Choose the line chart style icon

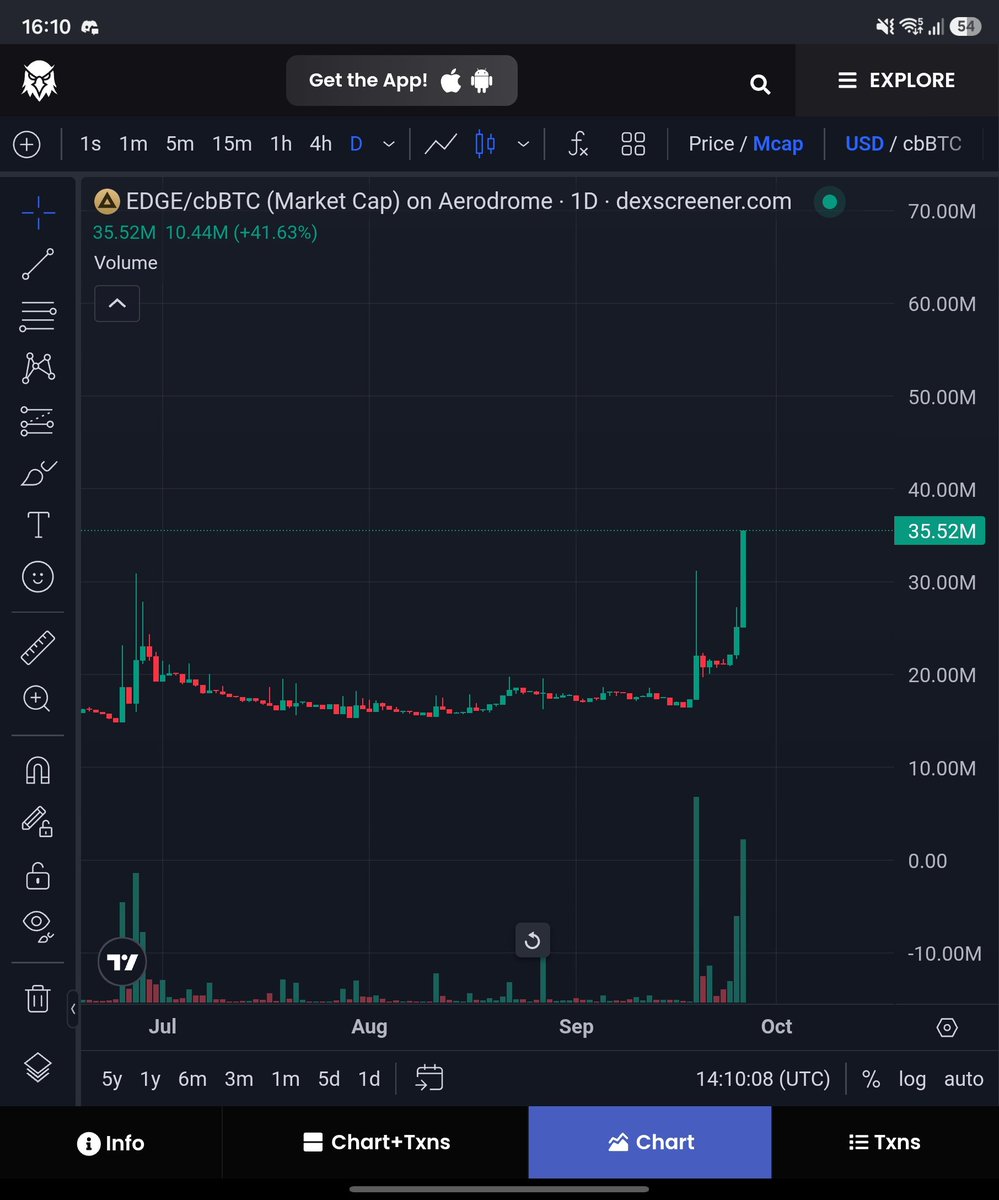click(441, 144)
